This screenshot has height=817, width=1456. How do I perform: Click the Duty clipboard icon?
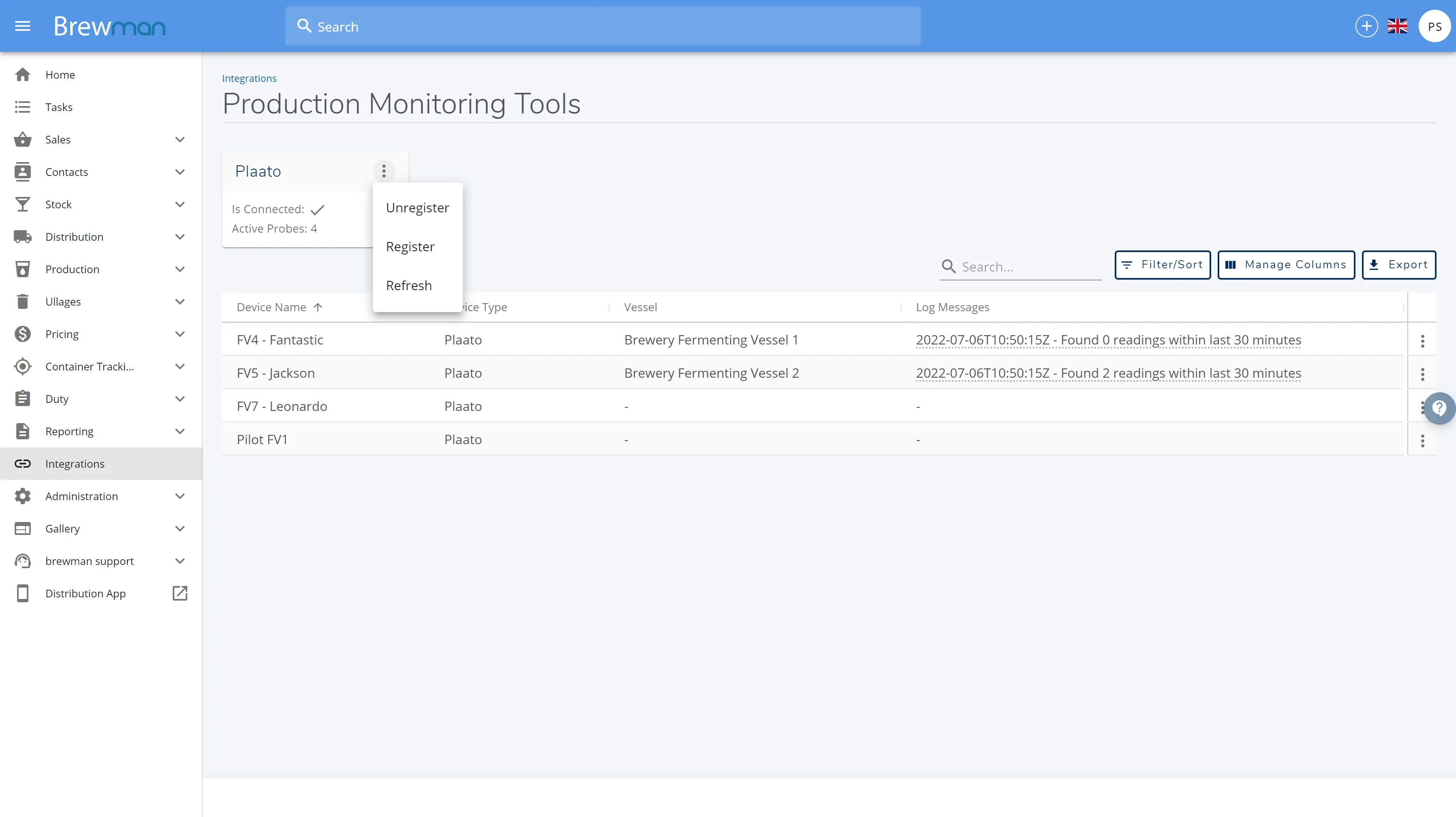(23, 399)
